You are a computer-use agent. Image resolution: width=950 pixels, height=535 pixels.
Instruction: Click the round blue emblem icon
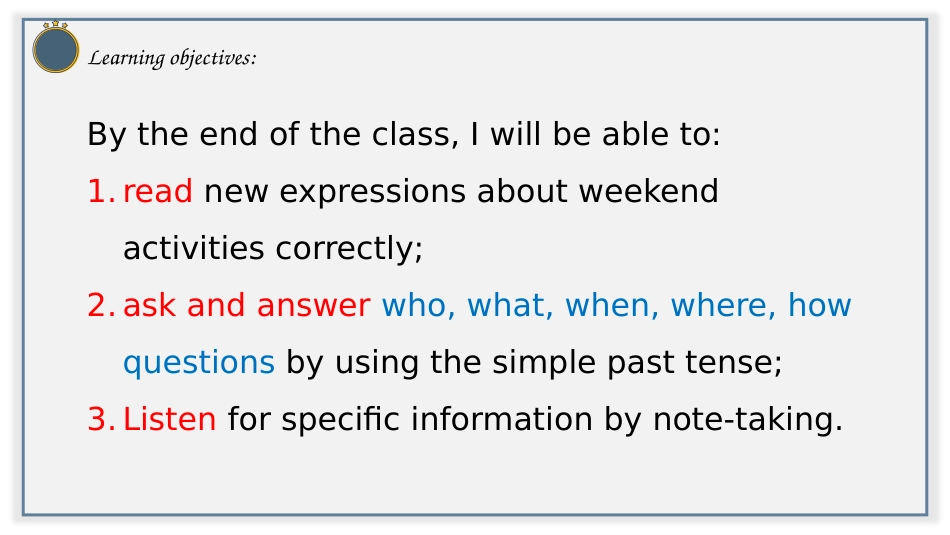pos(56,50)
